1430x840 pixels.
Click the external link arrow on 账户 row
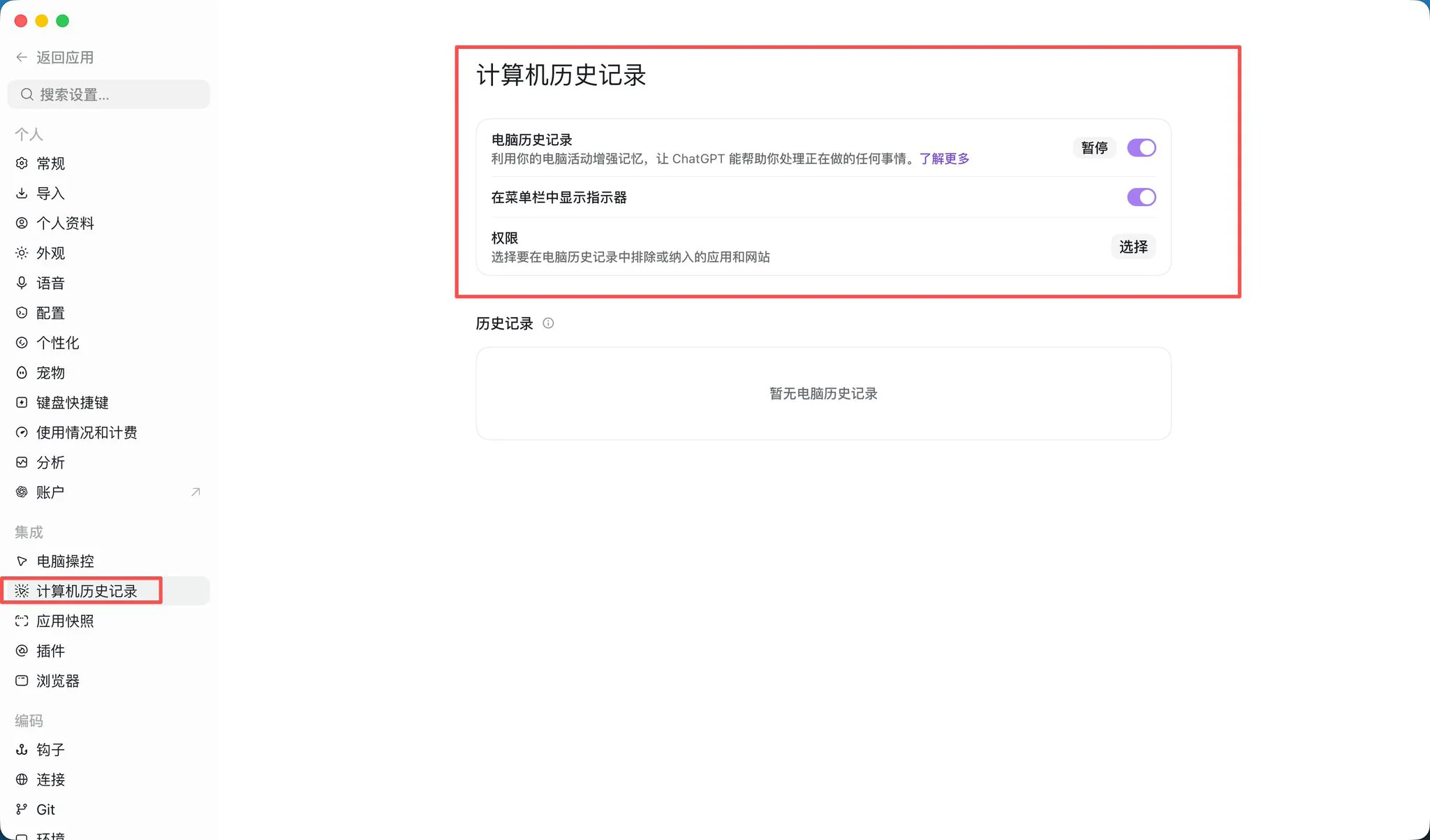196,492
